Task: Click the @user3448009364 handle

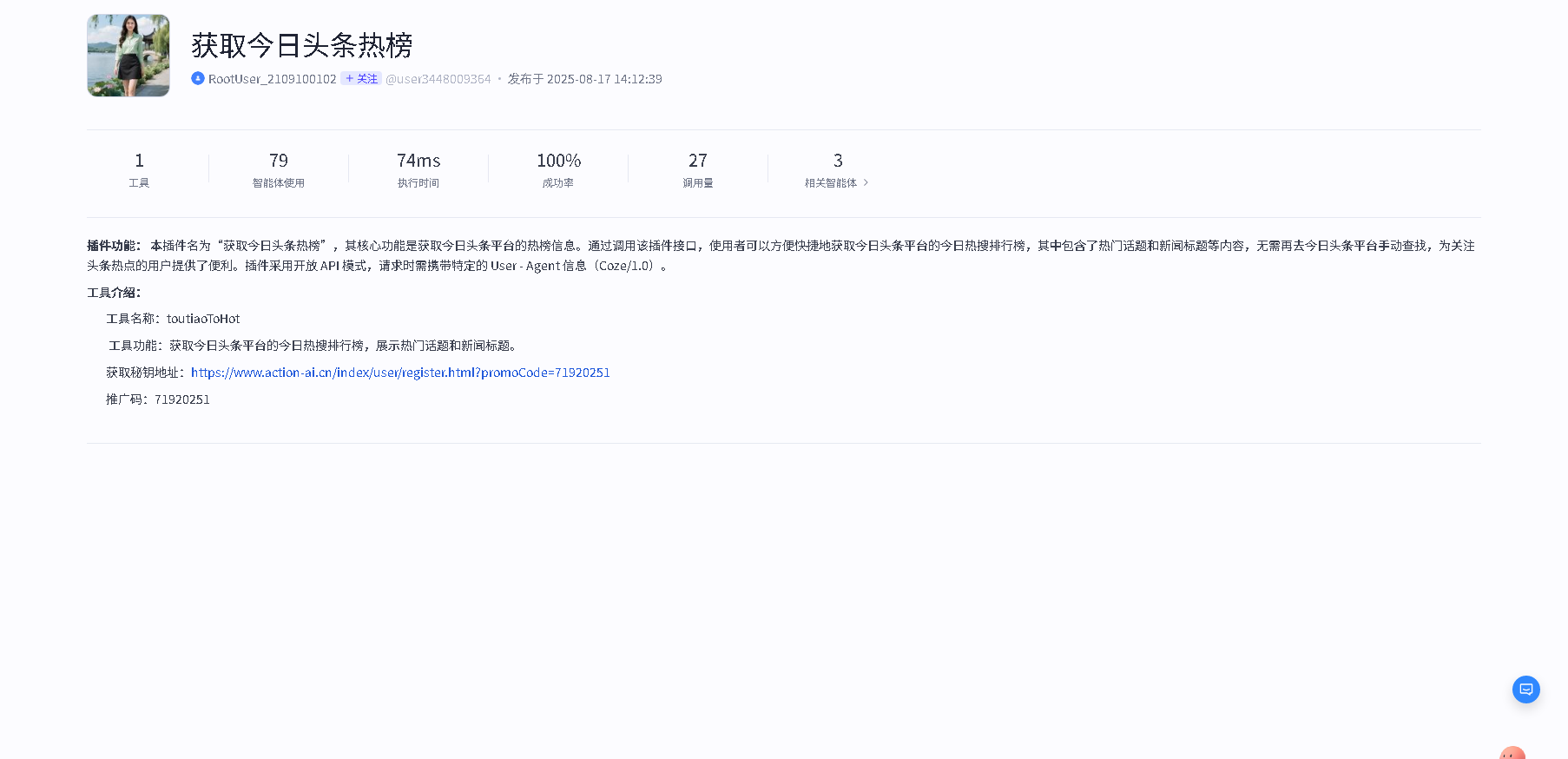Action: [x=438, y=79]
